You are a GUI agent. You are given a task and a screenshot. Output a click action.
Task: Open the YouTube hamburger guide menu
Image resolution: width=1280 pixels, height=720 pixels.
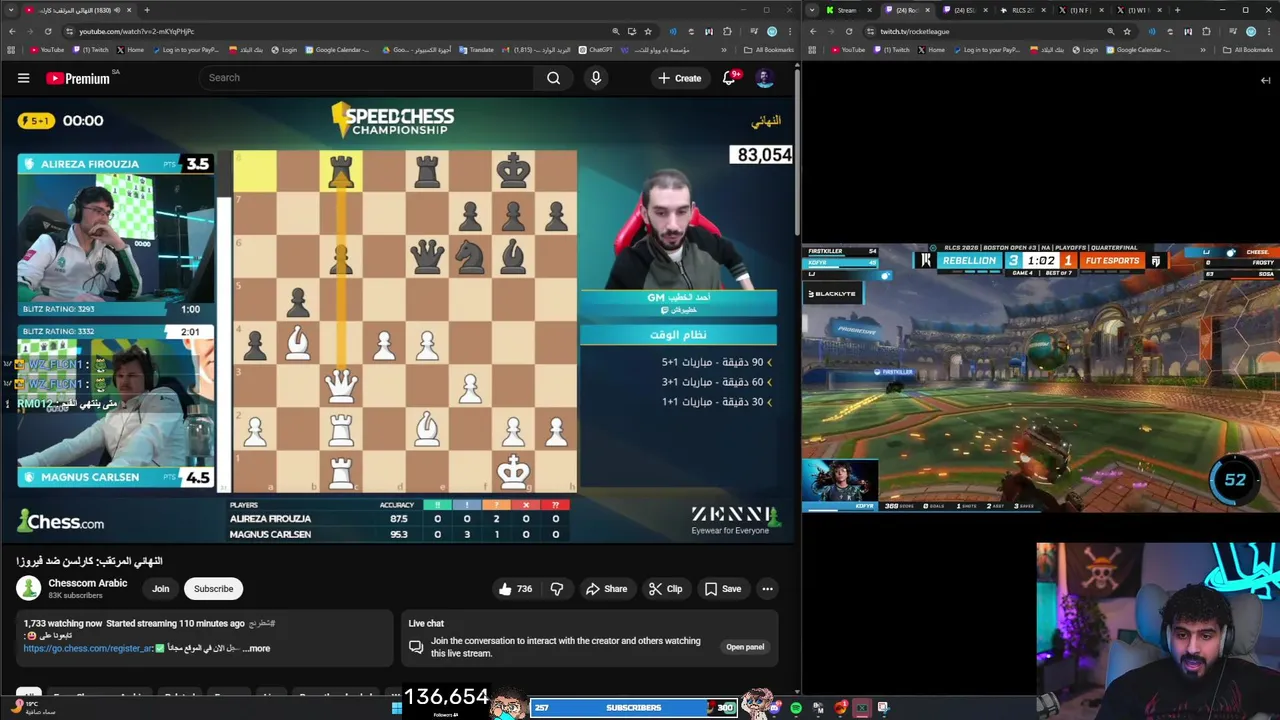(x=23, y=78)
